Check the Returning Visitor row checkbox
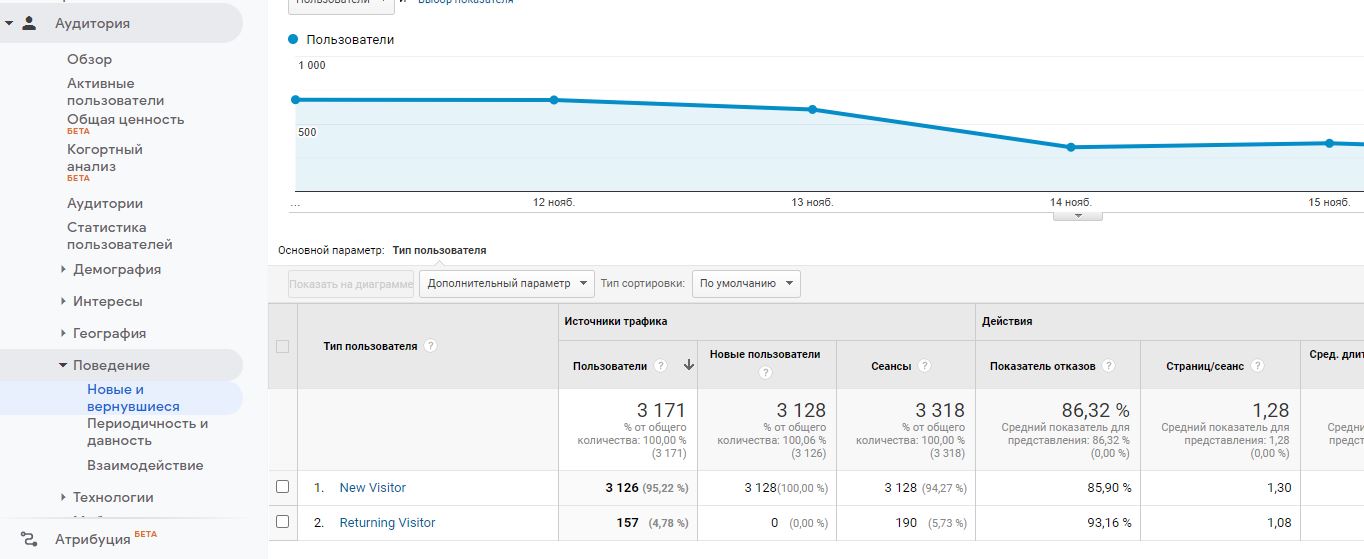This screenshot has height=559, width=1364. tap(282, 522)
